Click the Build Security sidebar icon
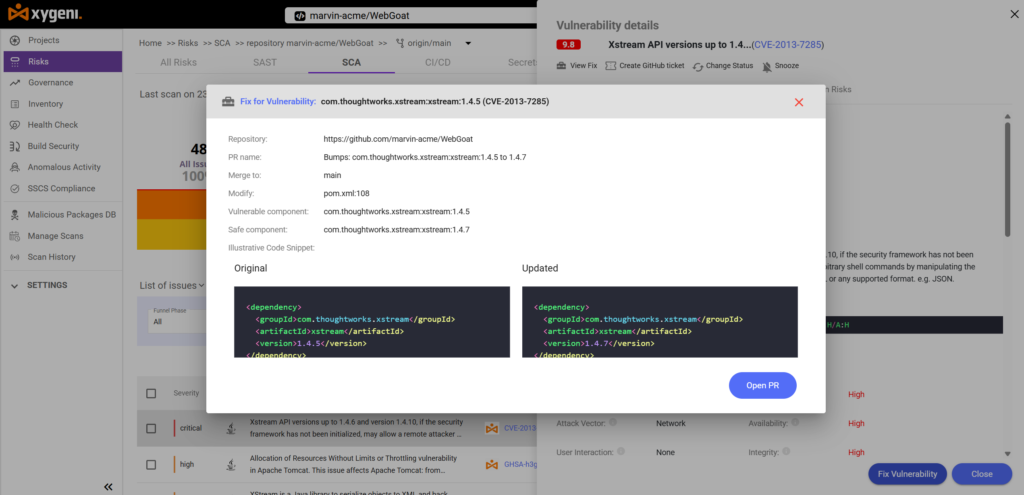 pyautogui.click(x=15, y=146)
